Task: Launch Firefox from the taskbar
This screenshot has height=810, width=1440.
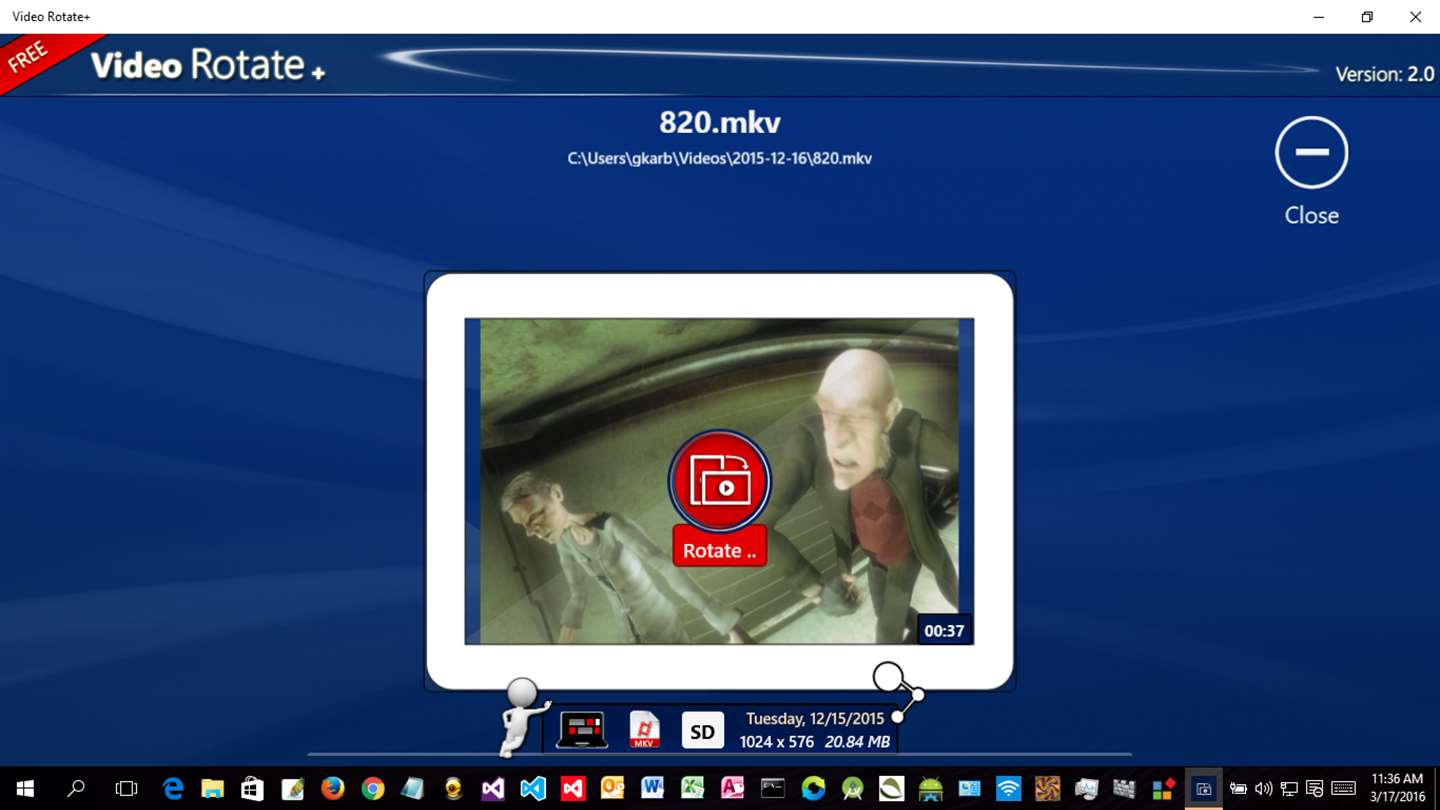Action: click(332, 789)
